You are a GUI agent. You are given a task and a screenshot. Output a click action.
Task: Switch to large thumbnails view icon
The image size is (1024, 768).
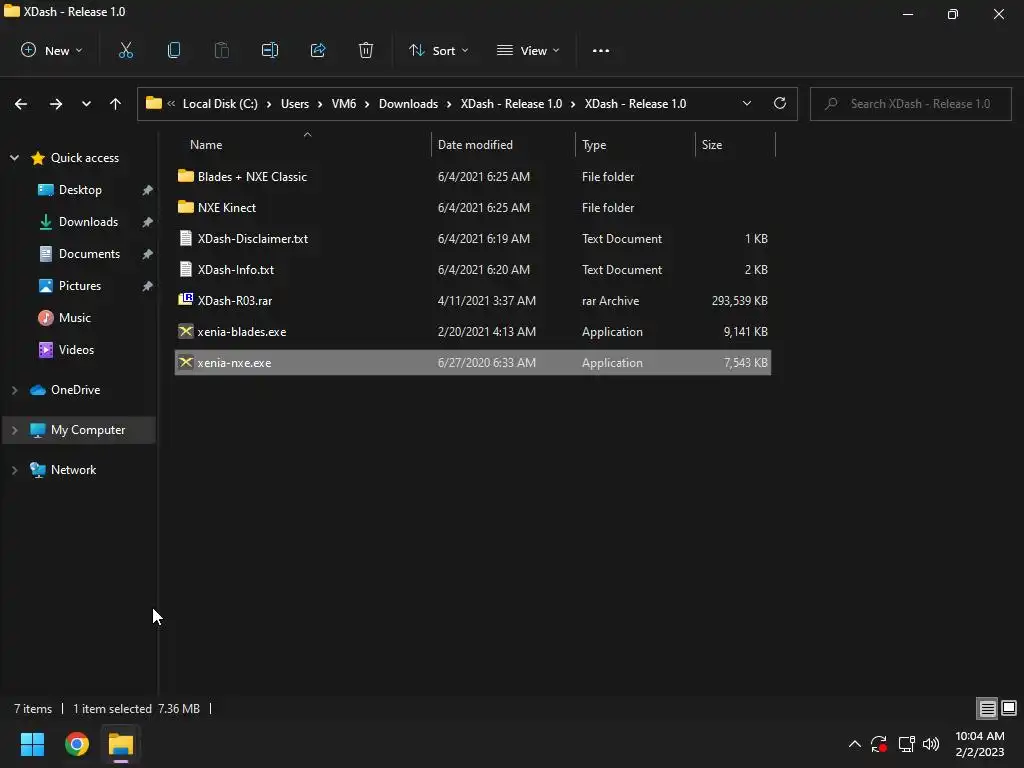coord(1009,708)
